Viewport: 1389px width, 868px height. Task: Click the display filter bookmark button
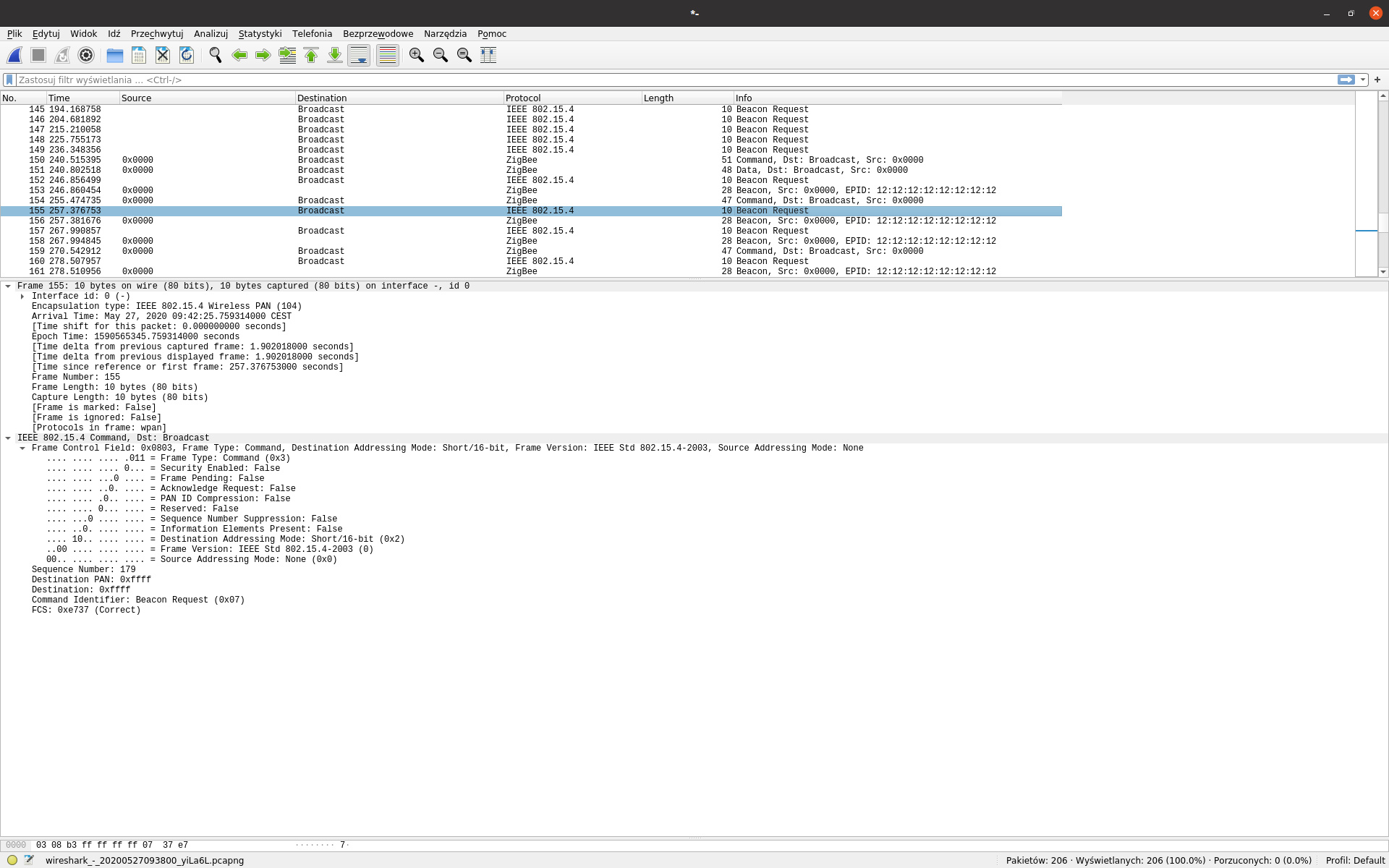(x=9, y=80)
